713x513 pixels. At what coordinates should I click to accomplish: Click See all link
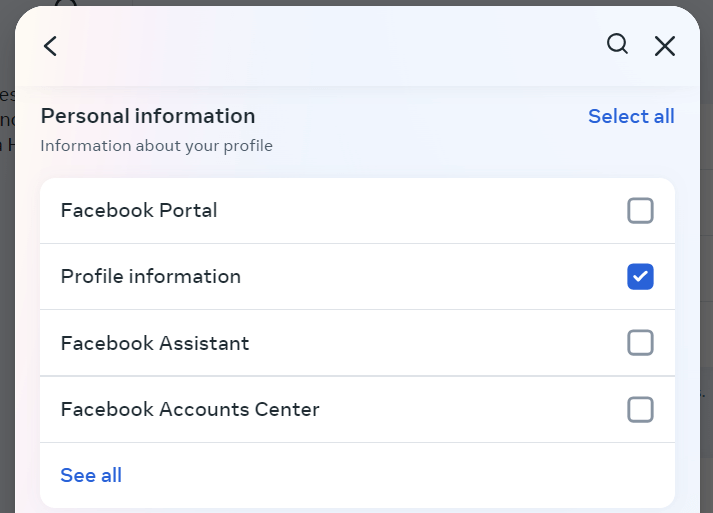(91, 475)
